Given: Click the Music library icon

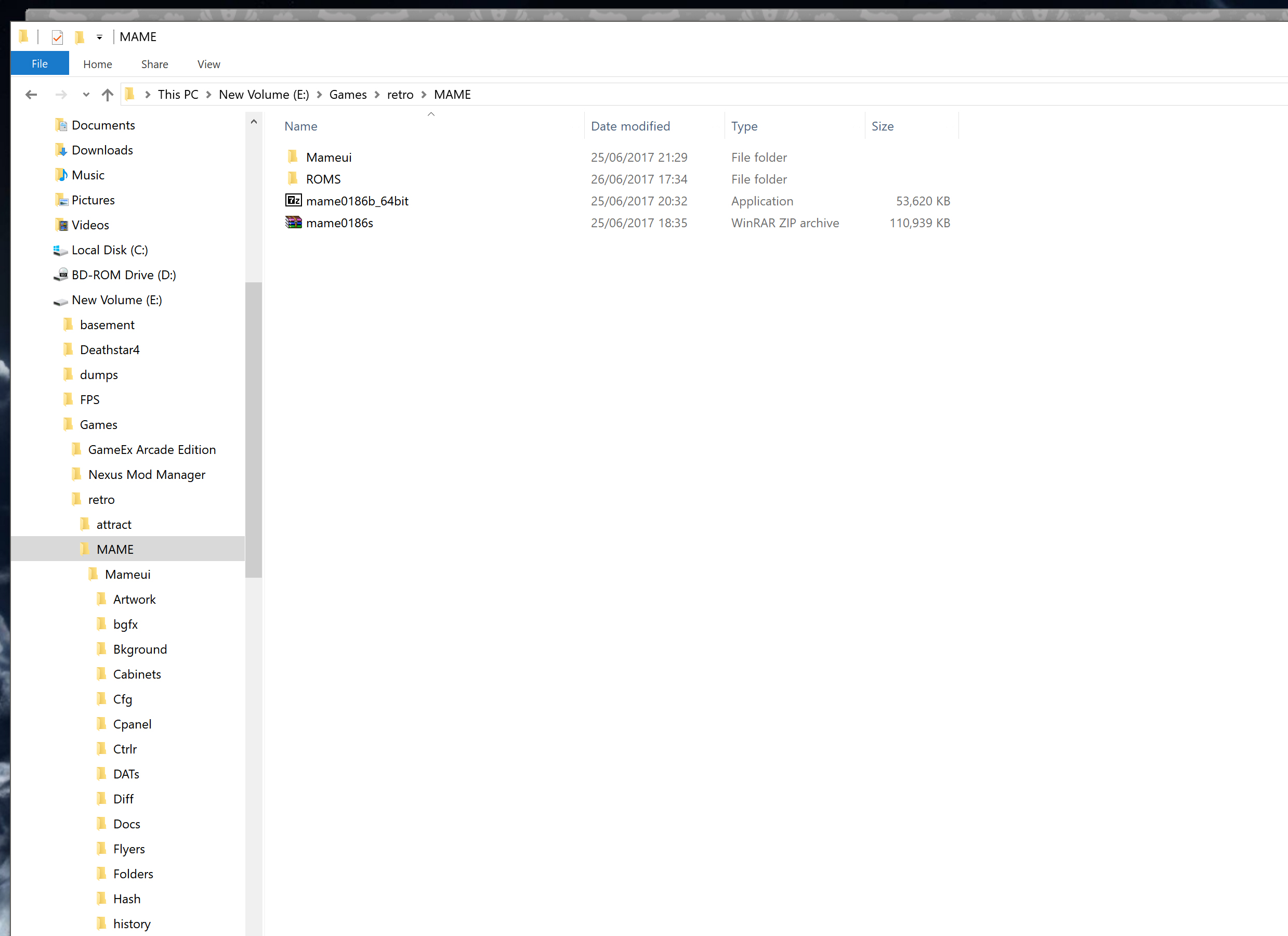Looking at the screenshot, I should pyautogui.click(x=61, y=175).
